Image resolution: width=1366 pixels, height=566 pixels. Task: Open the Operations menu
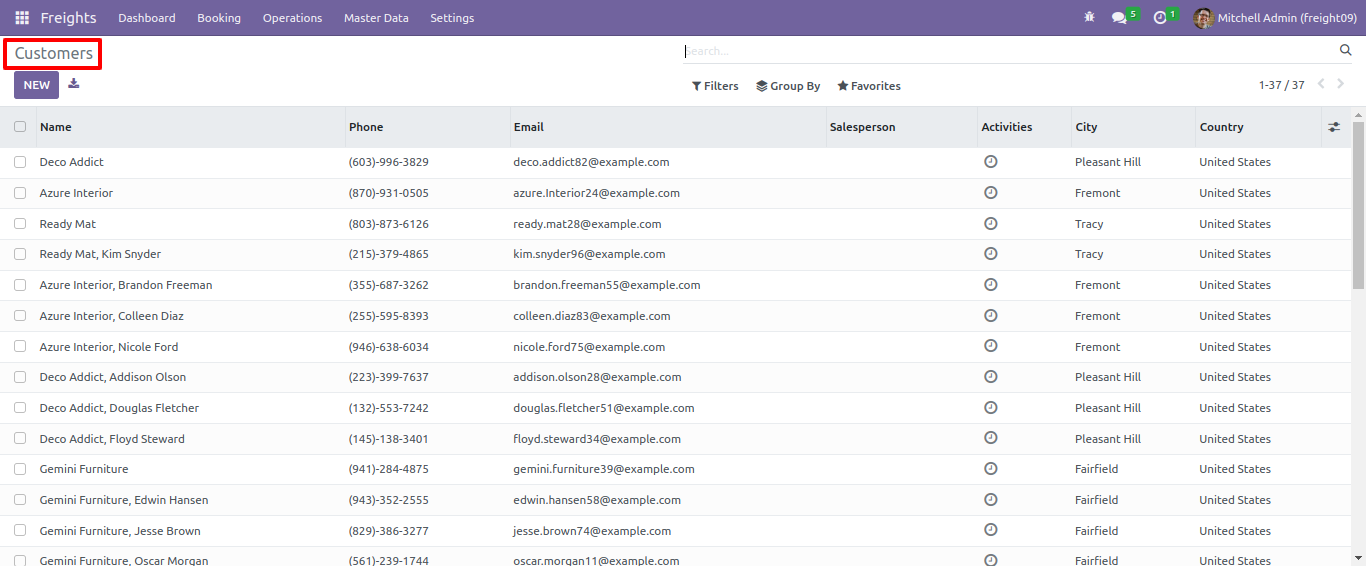292,18
